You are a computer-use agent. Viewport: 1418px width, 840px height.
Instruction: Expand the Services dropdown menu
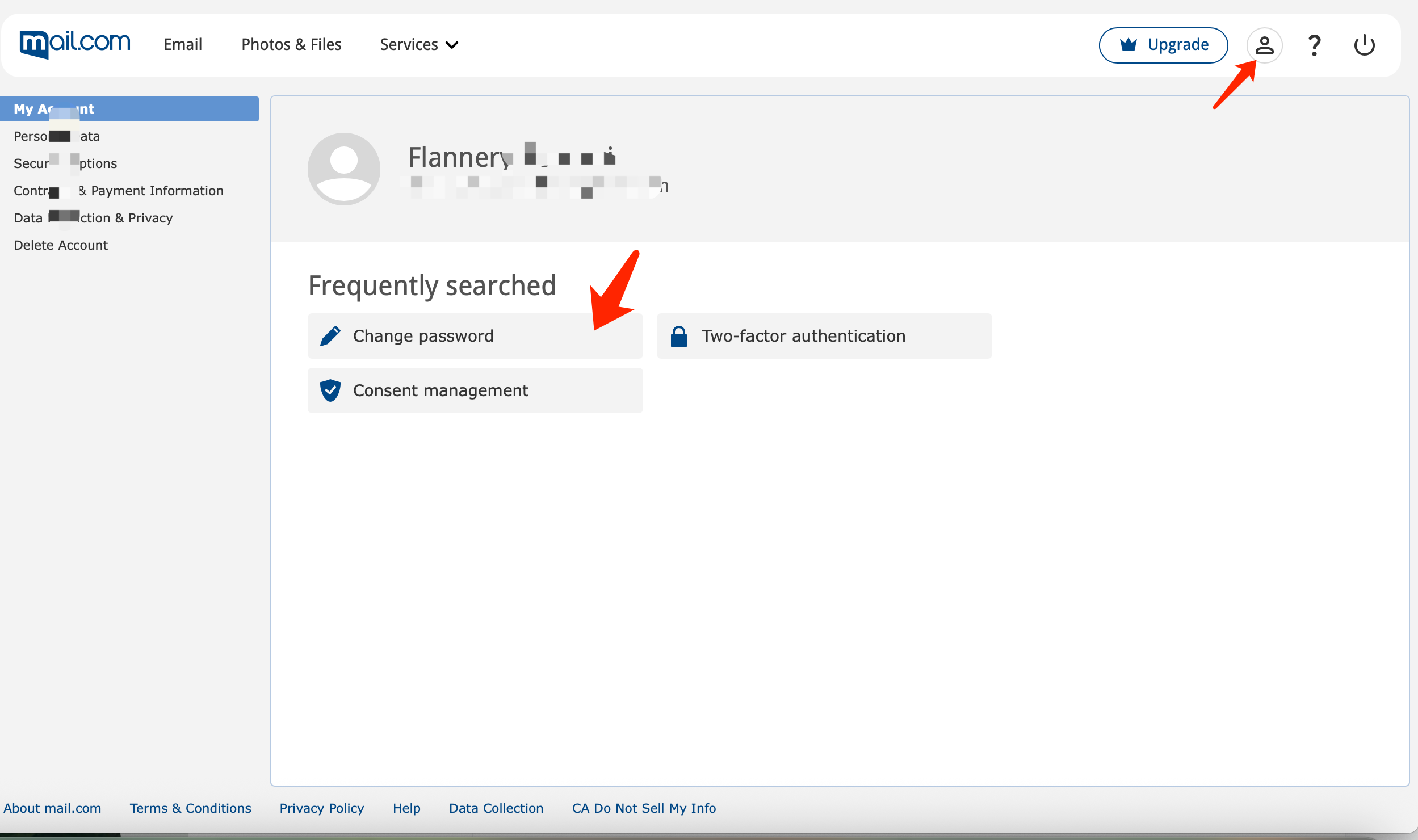pos(419,44)
